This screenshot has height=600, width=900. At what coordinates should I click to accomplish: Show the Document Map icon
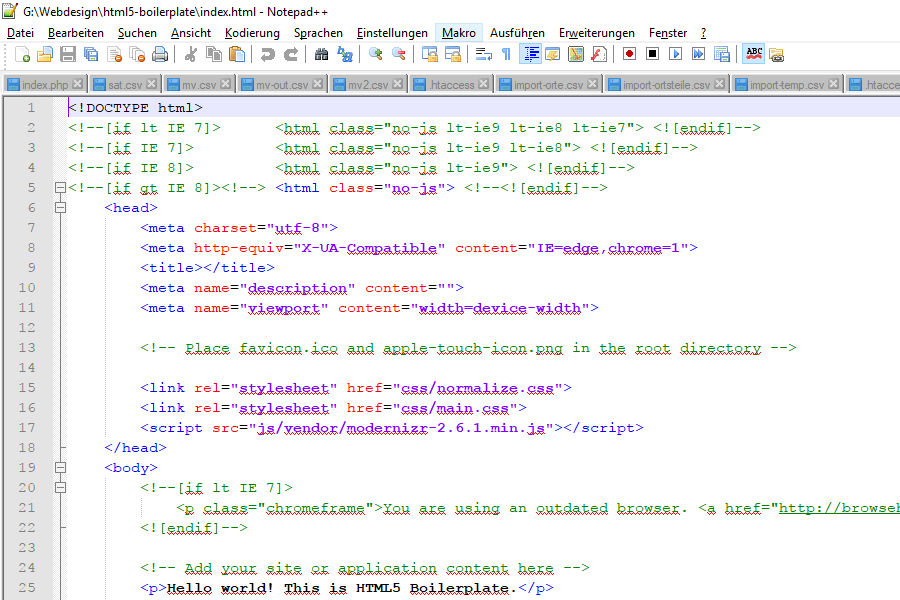point(576,55)
